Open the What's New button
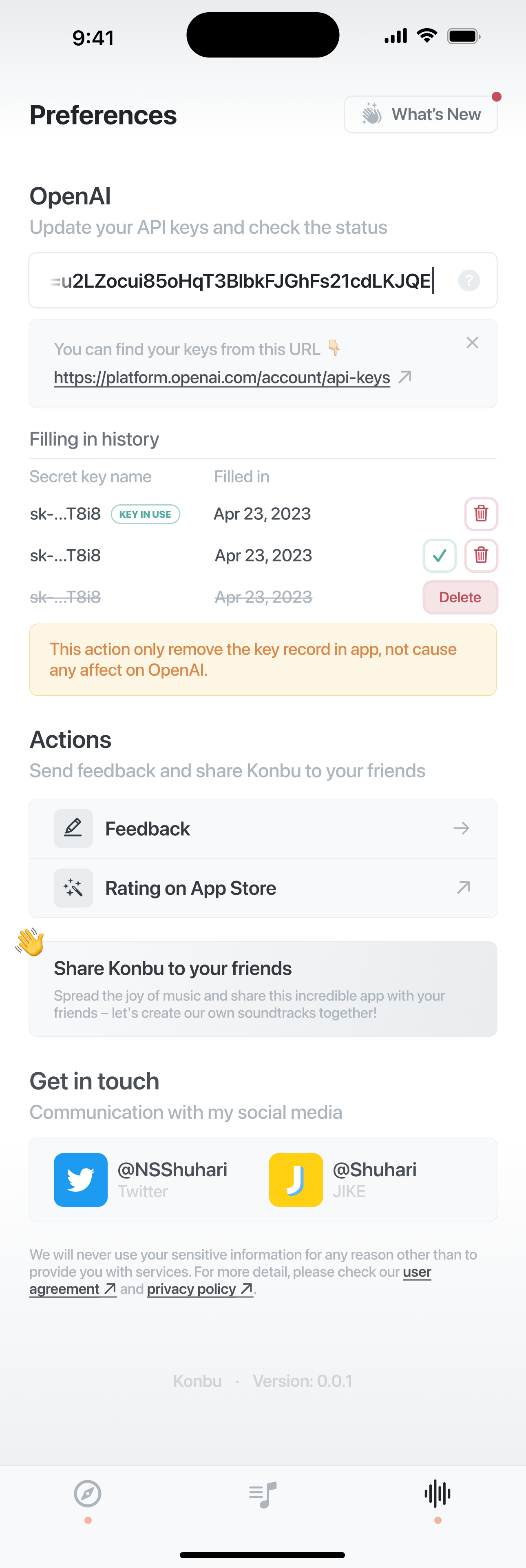The width and height of the screenshot is (526, 1568). (420, 114)
